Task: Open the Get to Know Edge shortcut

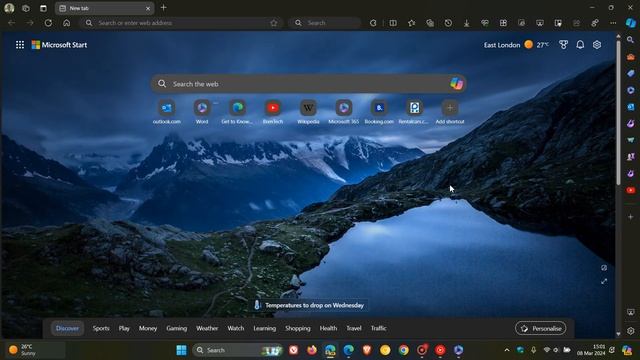Action: point(237,112)
